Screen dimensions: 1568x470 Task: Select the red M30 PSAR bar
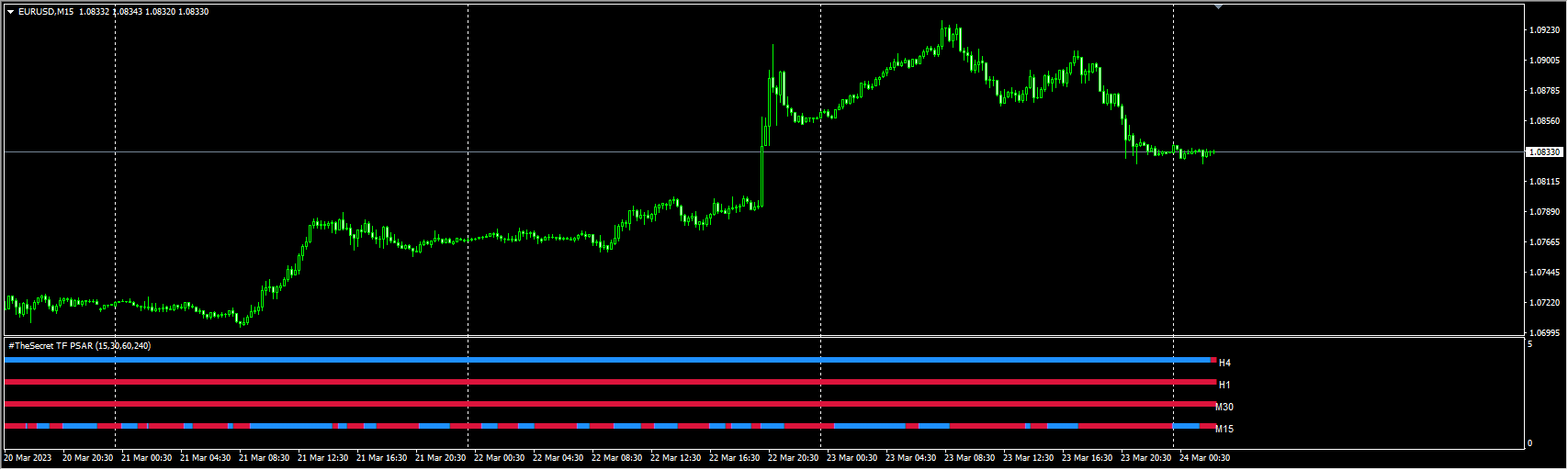(x=610, y=404)
